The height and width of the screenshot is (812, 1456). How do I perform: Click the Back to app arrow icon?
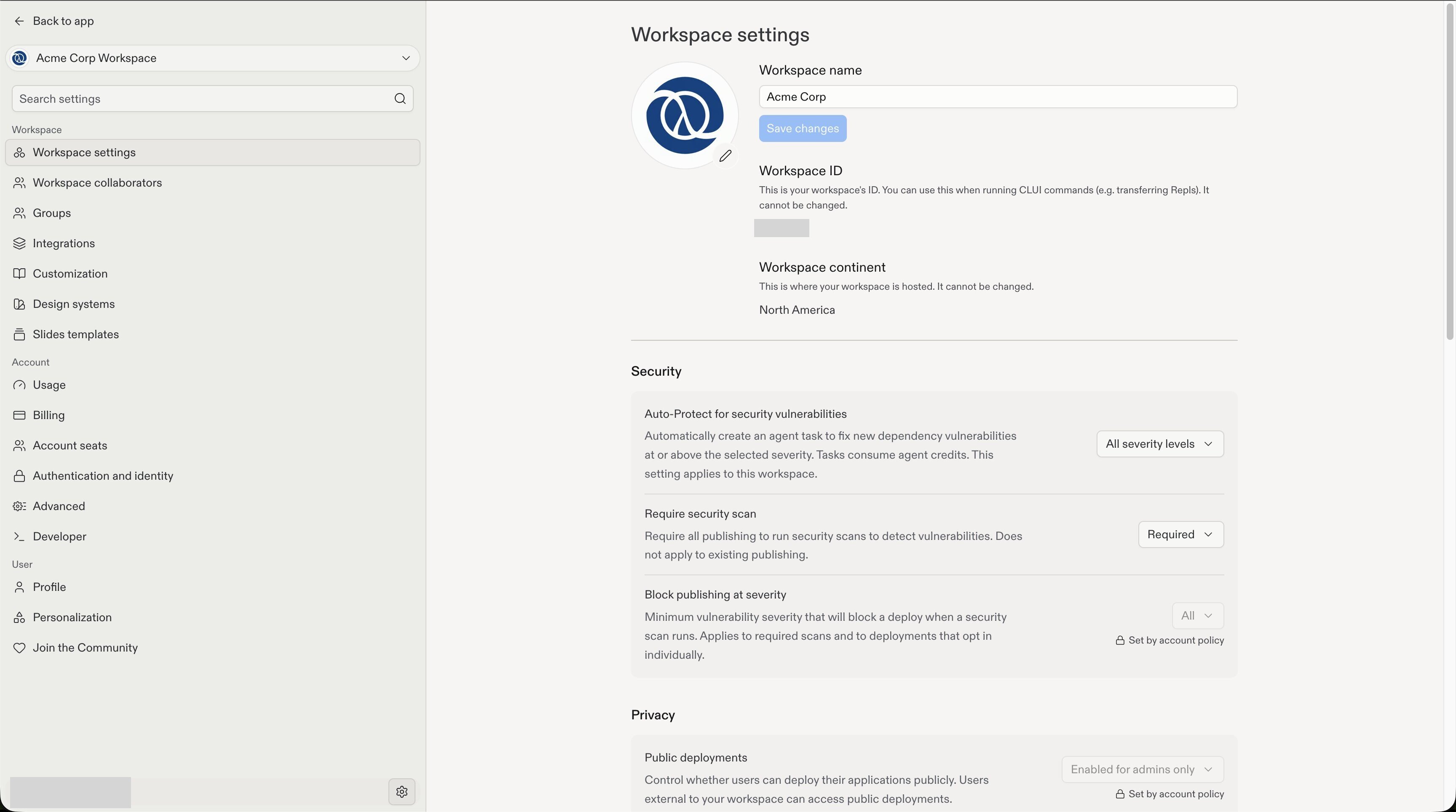click(19, 21)
